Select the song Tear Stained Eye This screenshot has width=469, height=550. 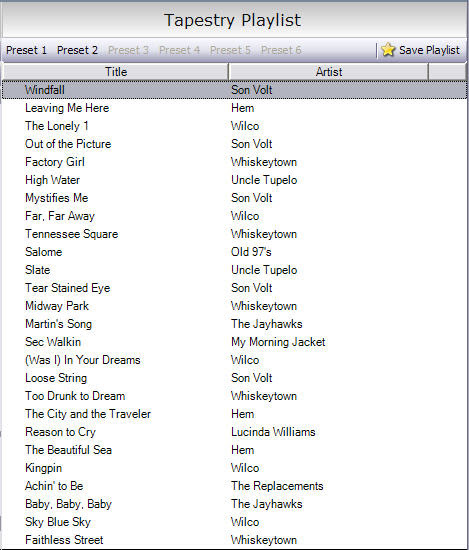[x=68, y=288]
